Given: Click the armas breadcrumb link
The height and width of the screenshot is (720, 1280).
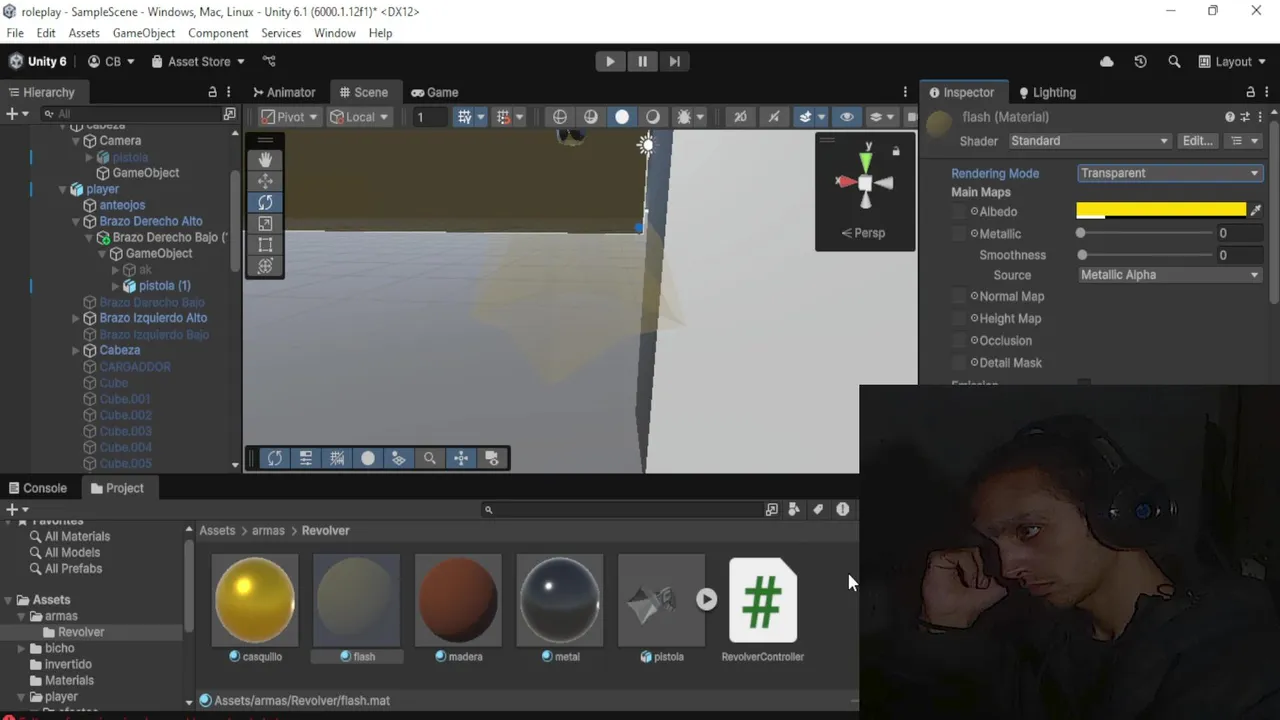Looking at the screenshot, I should (268, 531).
